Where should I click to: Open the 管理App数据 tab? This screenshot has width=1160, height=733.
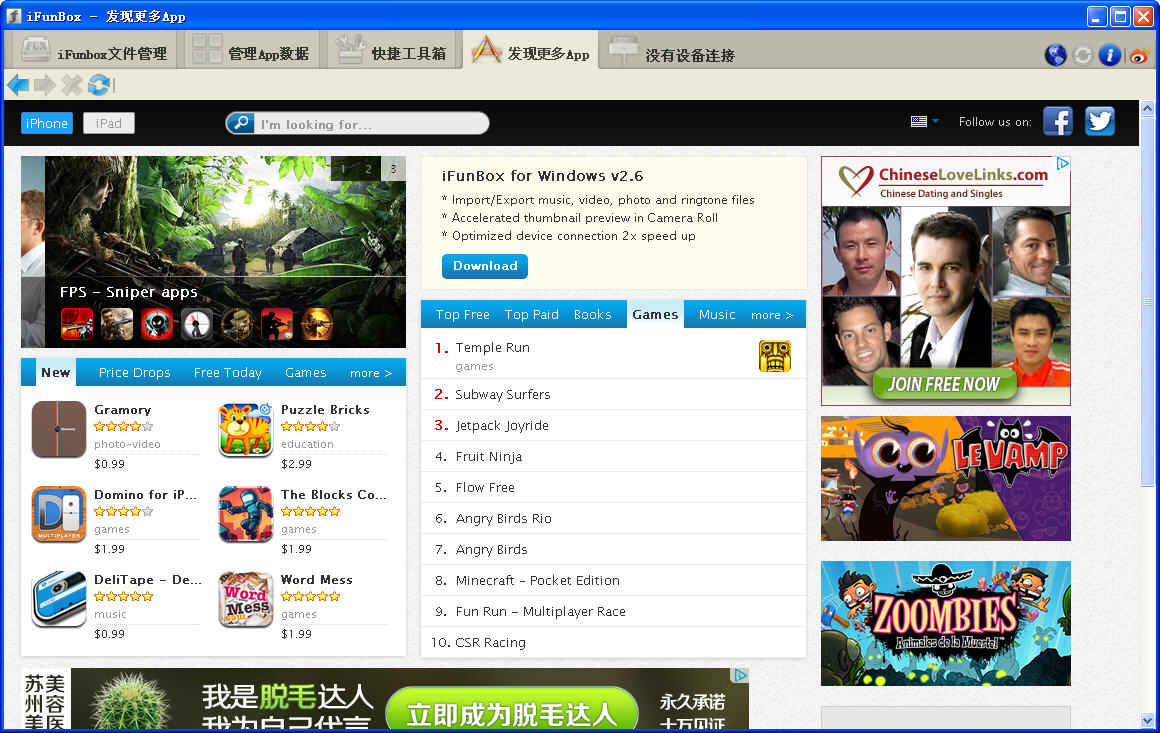point(252,50)
